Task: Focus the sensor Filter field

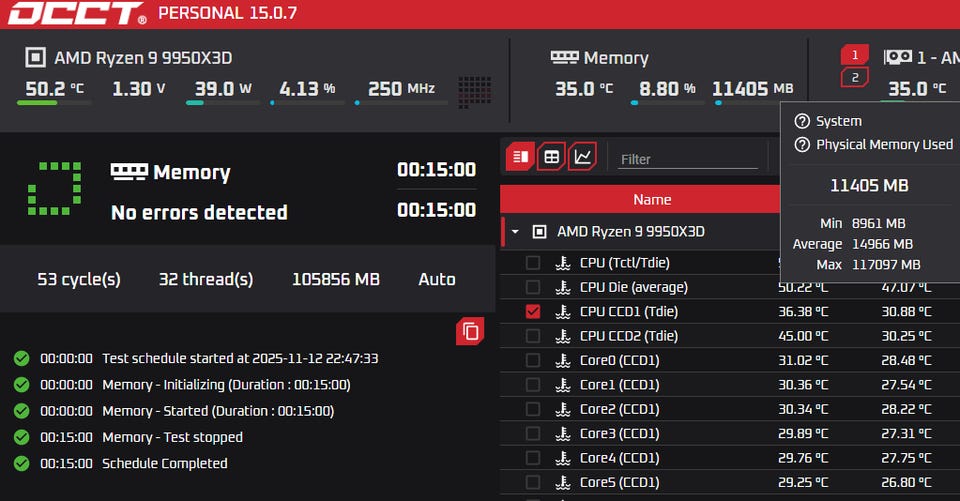Action: (x=688, y=159)
